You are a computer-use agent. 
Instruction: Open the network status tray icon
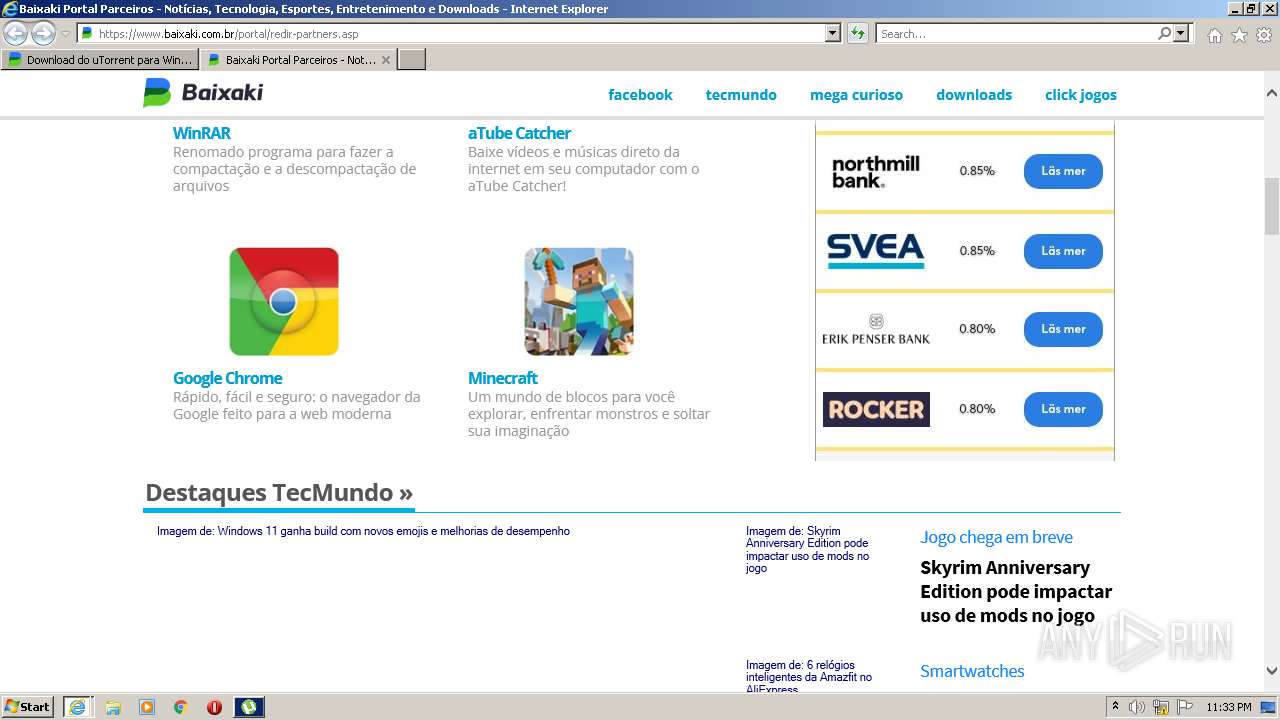pyautogui.click(x=1161, y=707)
